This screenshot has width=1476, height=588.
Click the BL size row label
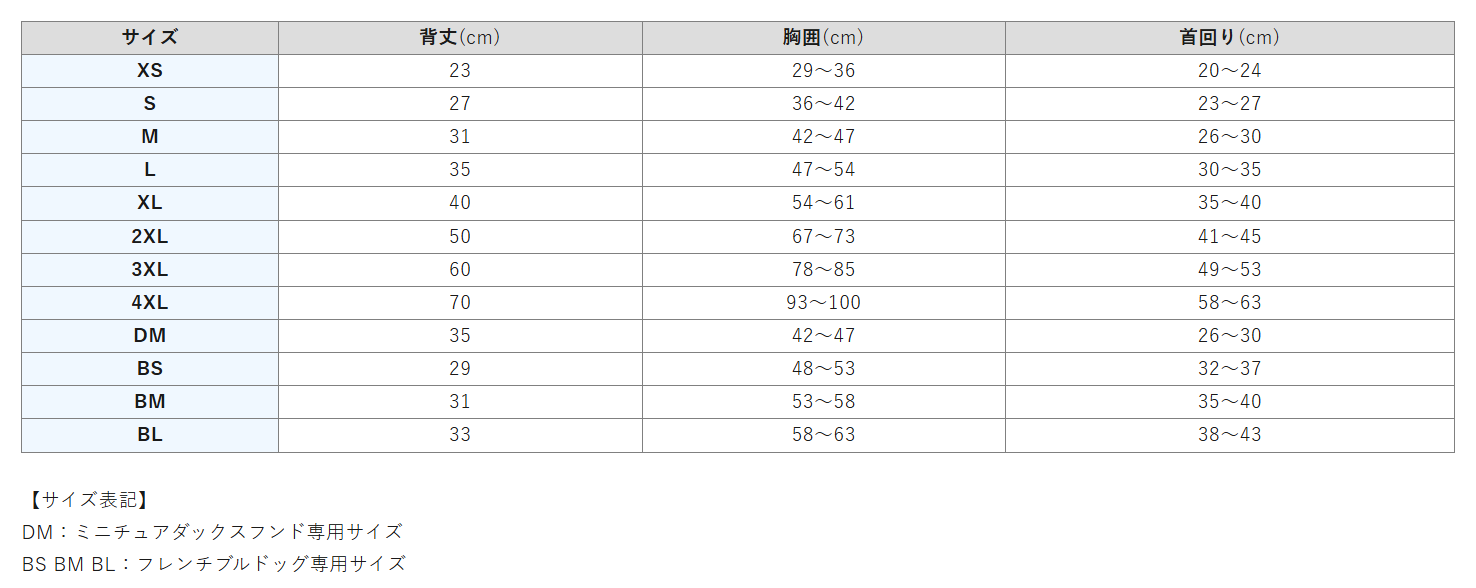pyautogui.click(x=150, y=435)
